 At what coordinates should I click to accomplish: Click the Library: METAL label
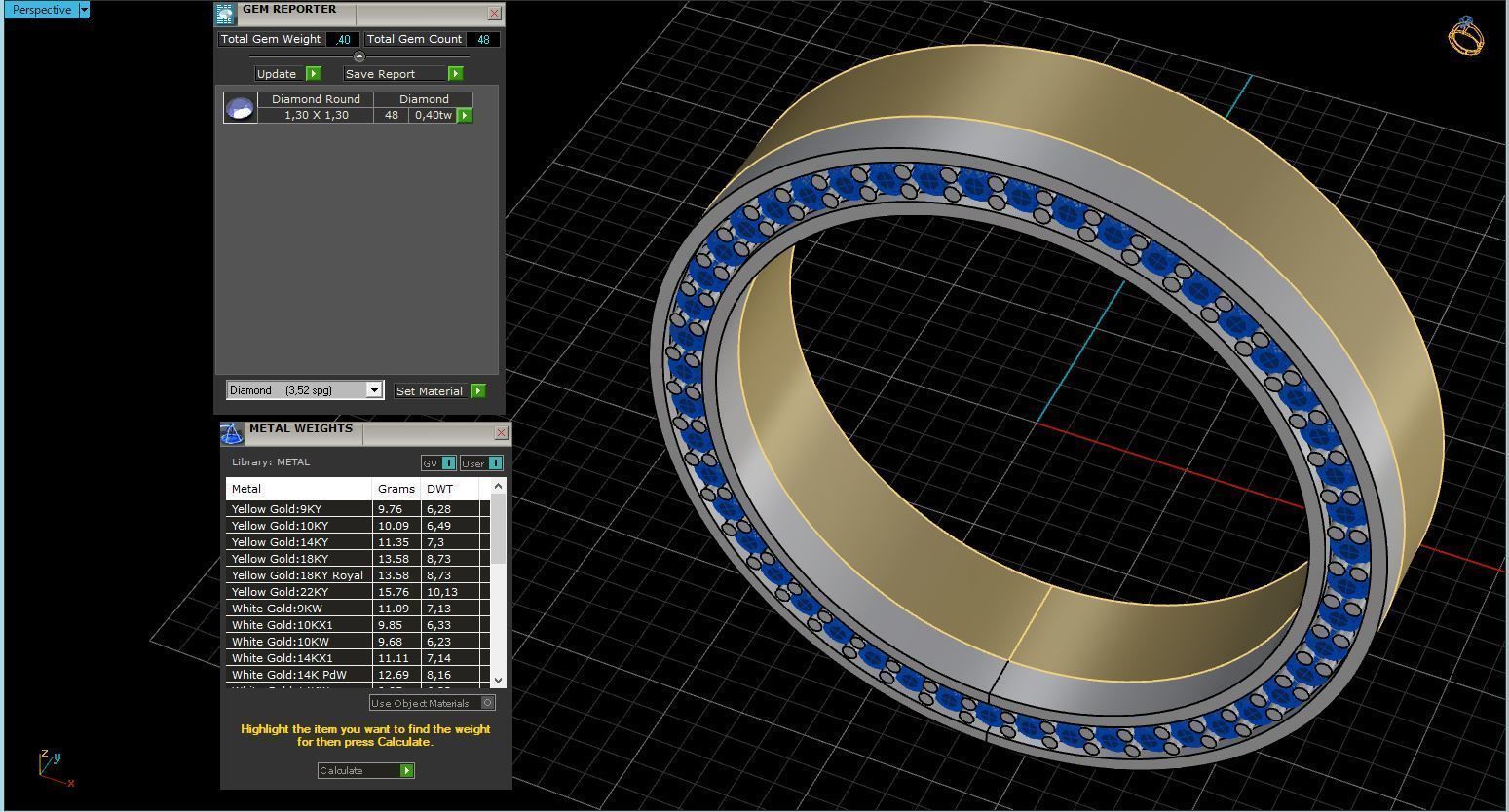(271, 462)
